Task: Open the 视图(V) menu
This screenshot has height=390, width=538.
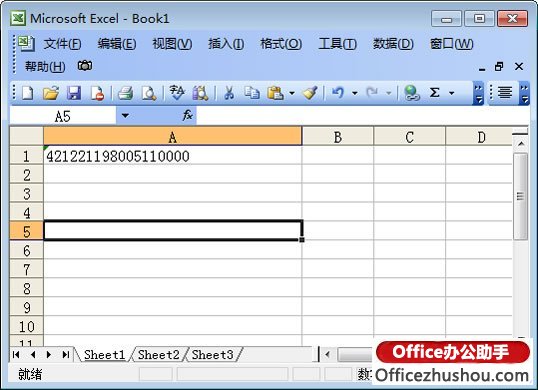Action: coord(172,44)
